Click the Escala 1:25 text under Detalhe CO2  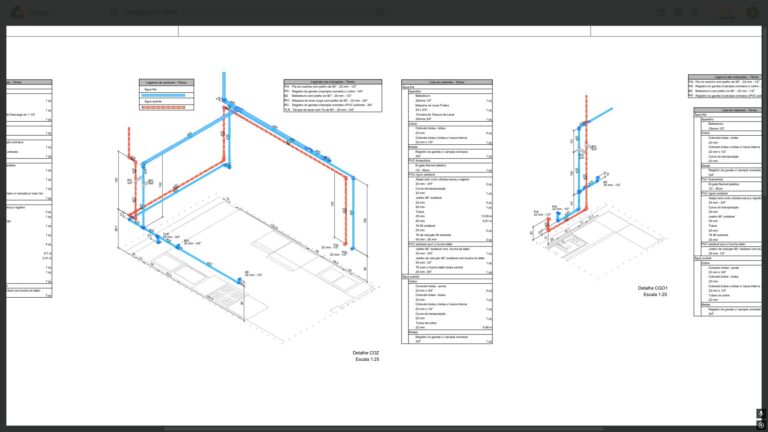pyautogui.click(x=366, y=359)
